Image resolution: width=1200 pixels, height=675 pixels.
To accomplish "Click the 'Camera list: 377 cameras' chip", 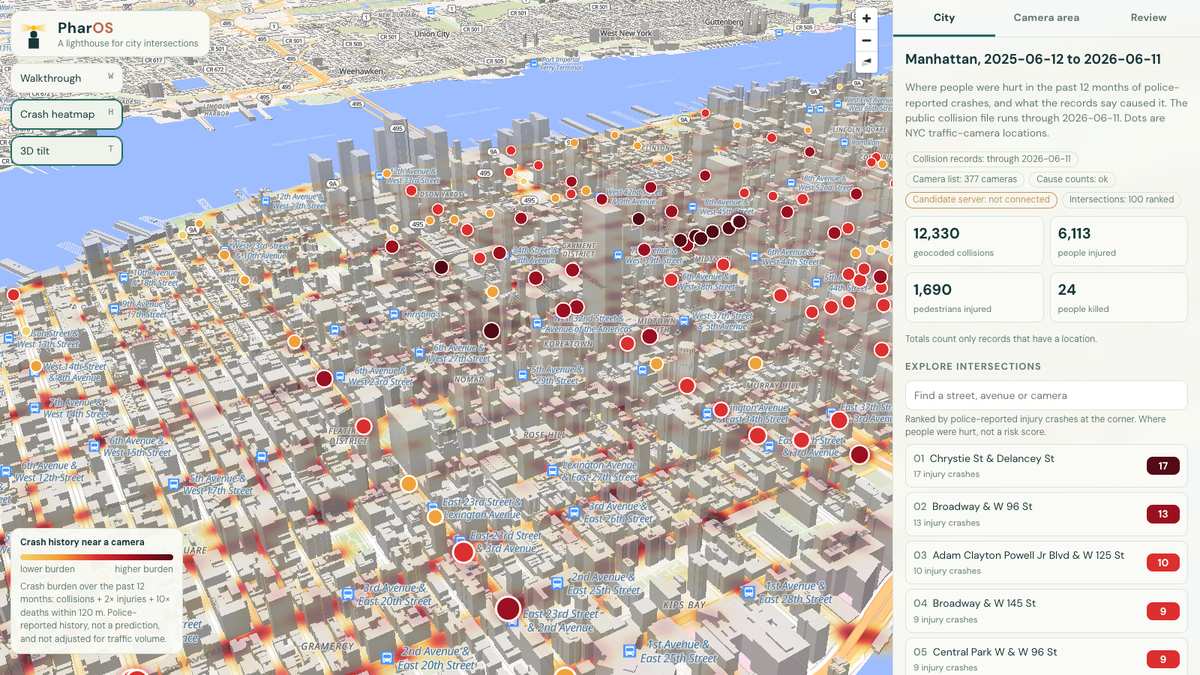I will pyautogui.click(x=964, y=179).
